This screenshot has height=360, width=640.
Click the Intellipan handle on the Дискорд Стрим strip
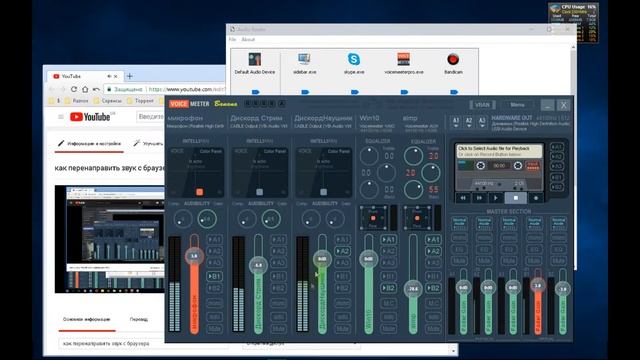pos(259,192)
